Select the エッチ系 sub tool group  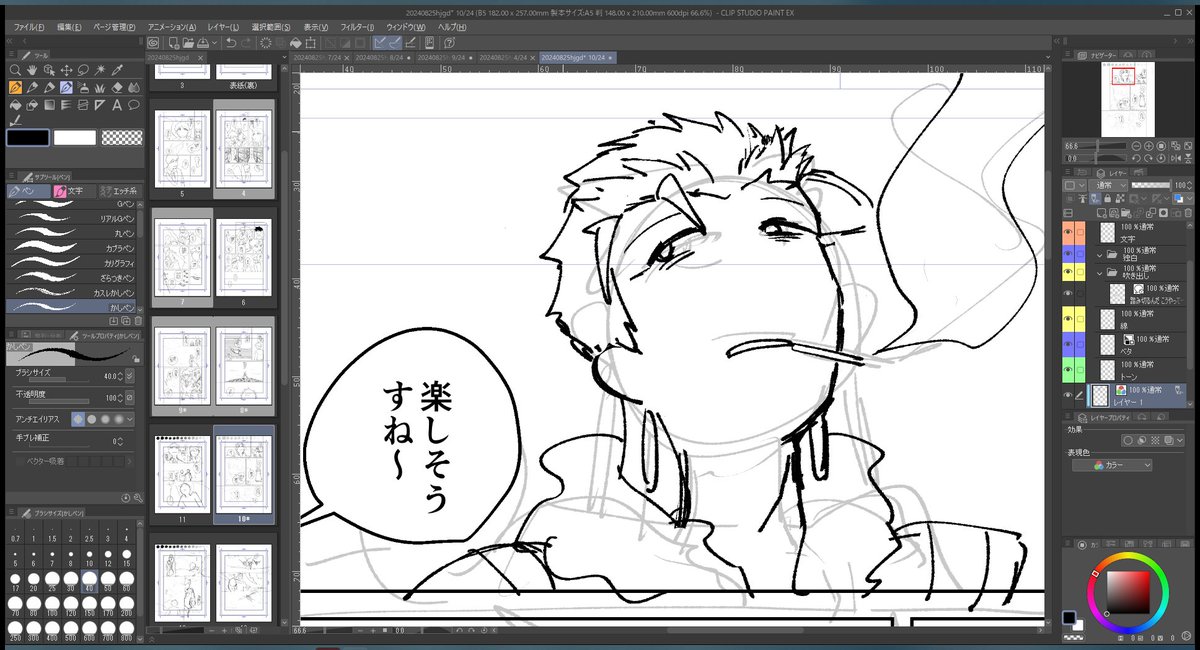(120, 190)
